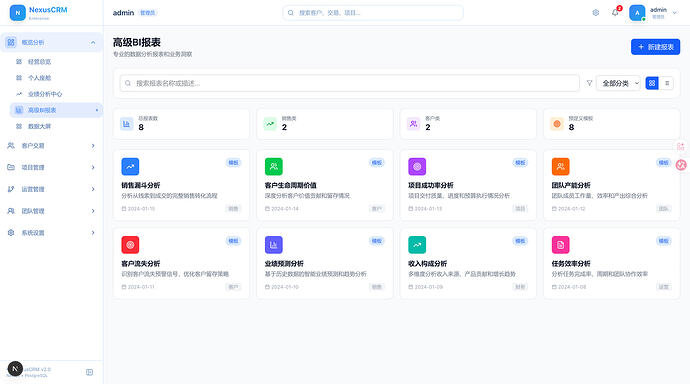
Task: Open the teal 收入构成分析 report icon
Action: [417, 245]
